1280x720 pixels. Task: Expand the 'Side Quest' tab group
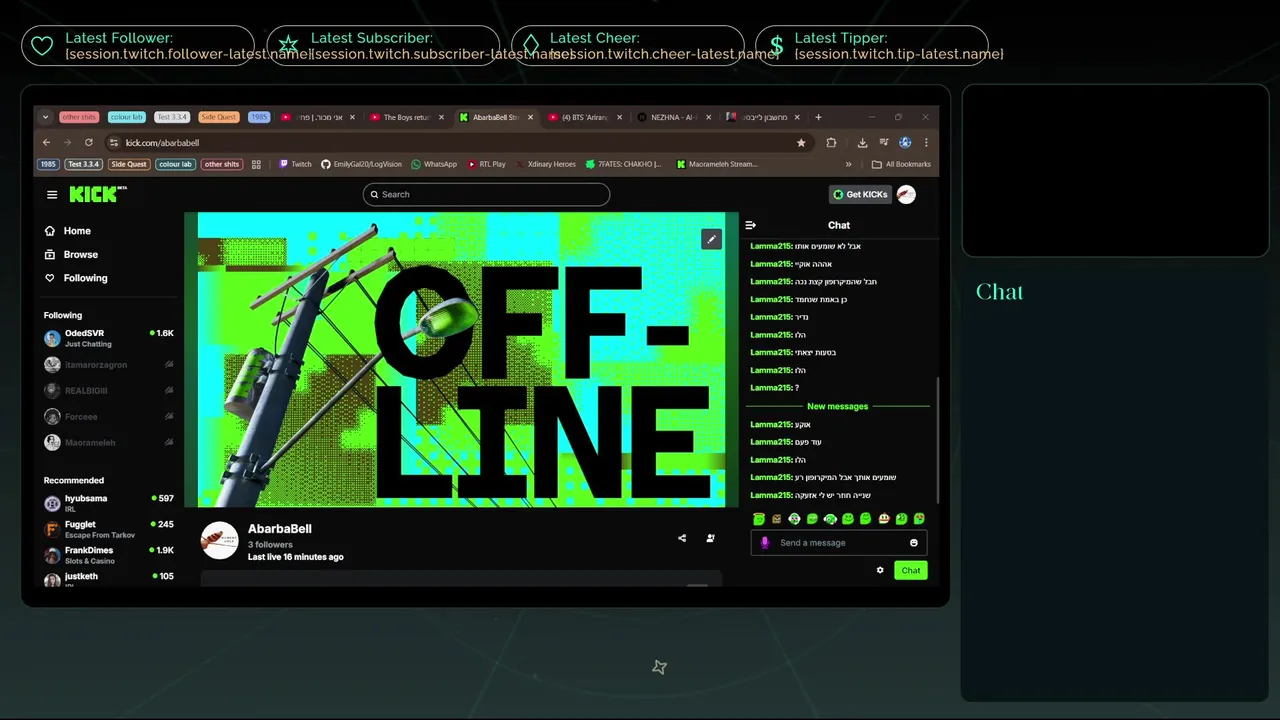tap(218, 117)
